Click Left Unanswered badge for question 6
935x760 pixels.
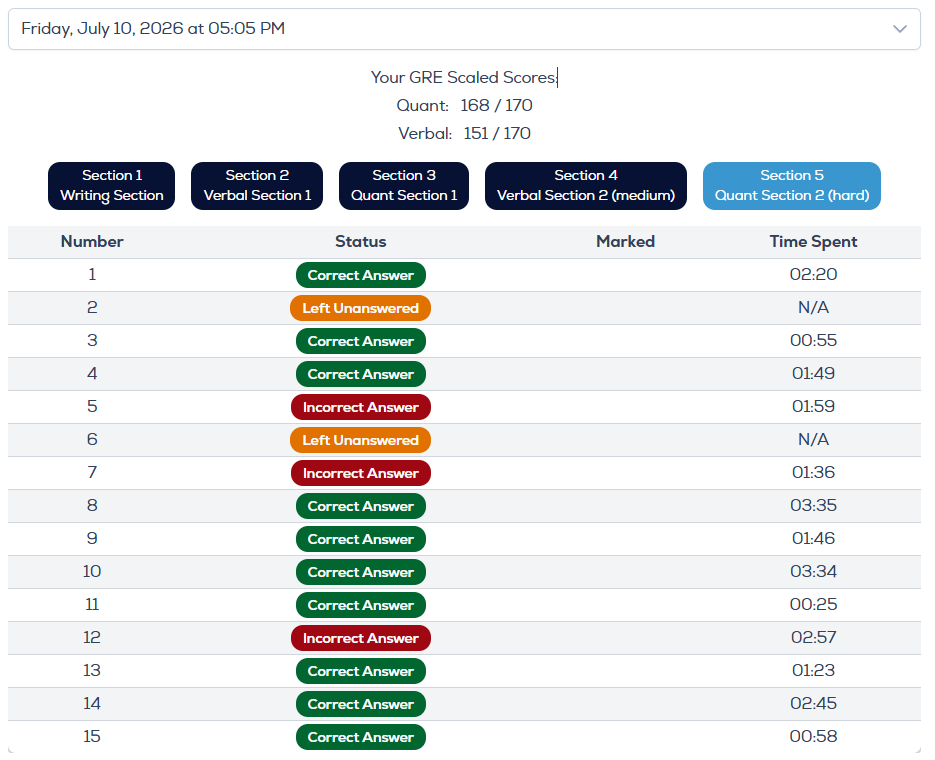pyautogui.click(x=361, y=440)
